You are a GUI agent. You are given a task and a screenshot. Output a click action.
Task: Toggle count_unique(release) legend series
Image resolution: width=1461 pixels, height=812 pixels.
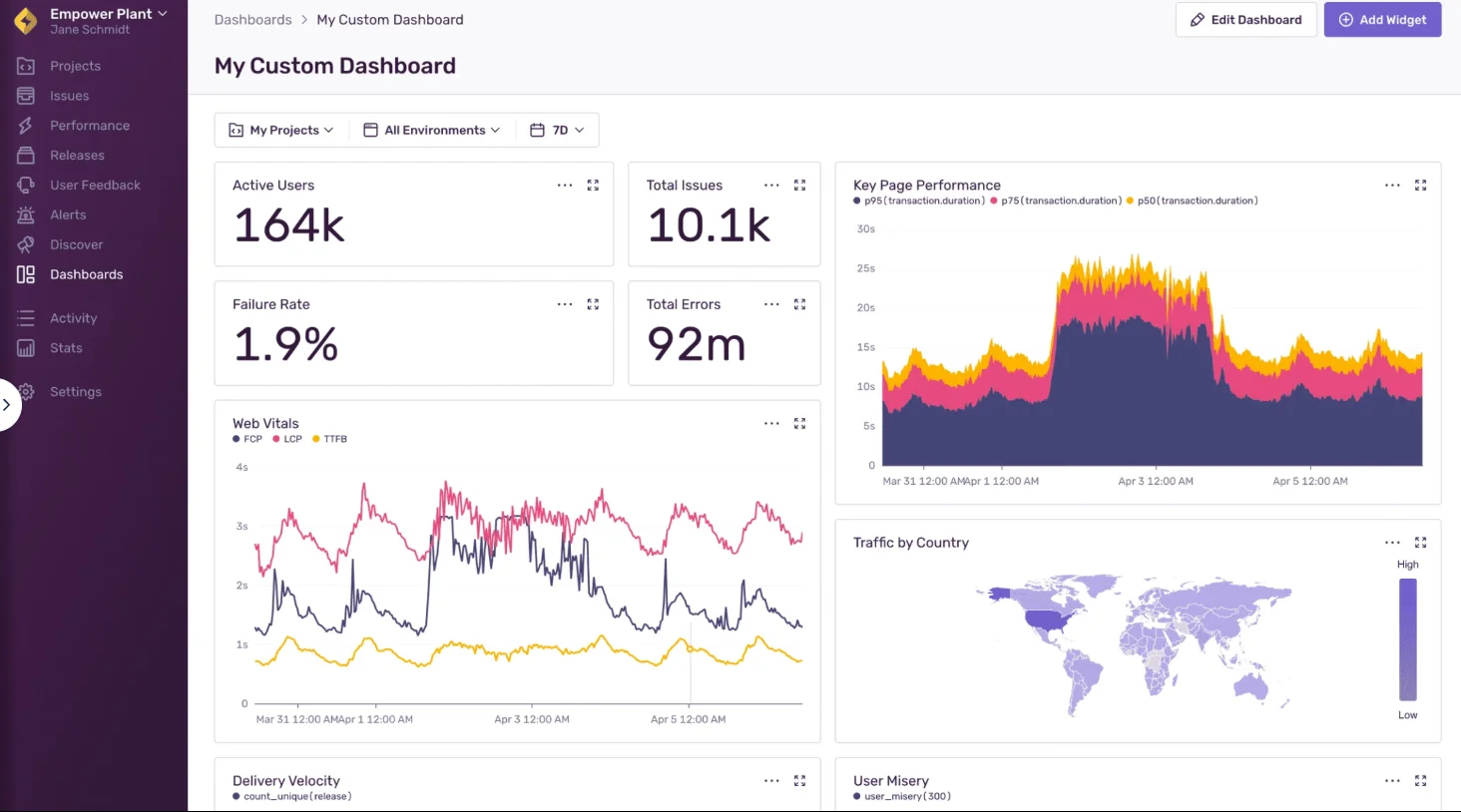point(292,796)
